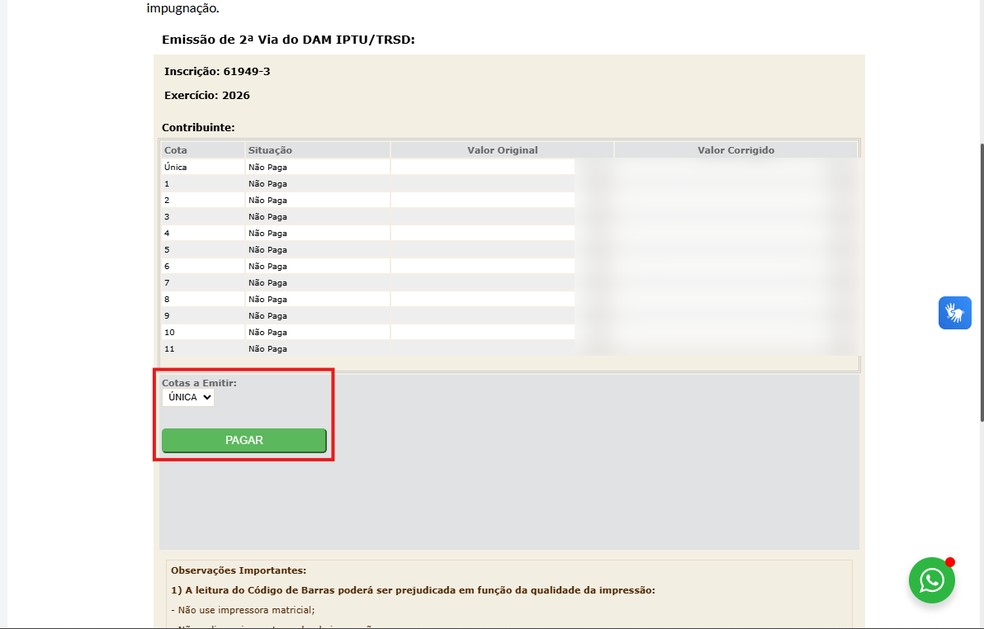Select the 'Única' cota cell
The height and width of the screenshot is (629, 984).
click(x=202, y=167)
